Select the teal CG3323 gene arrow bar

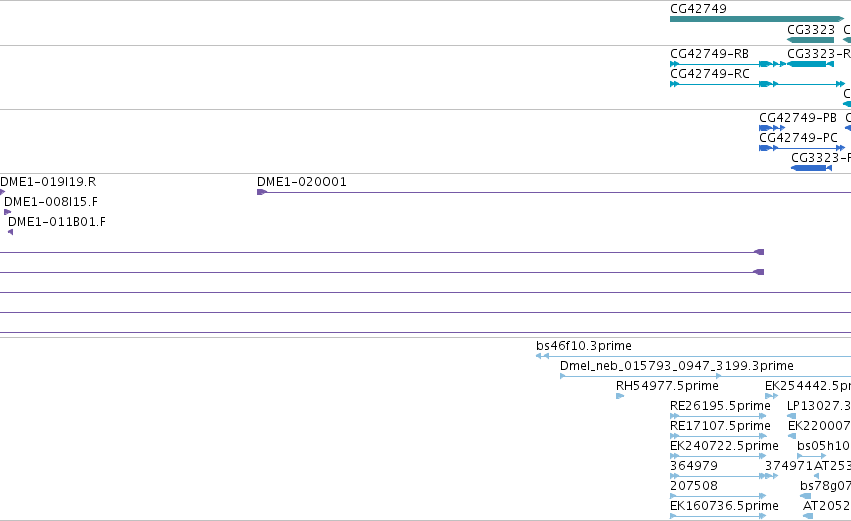pyautogui.click(x=810, y=40)
